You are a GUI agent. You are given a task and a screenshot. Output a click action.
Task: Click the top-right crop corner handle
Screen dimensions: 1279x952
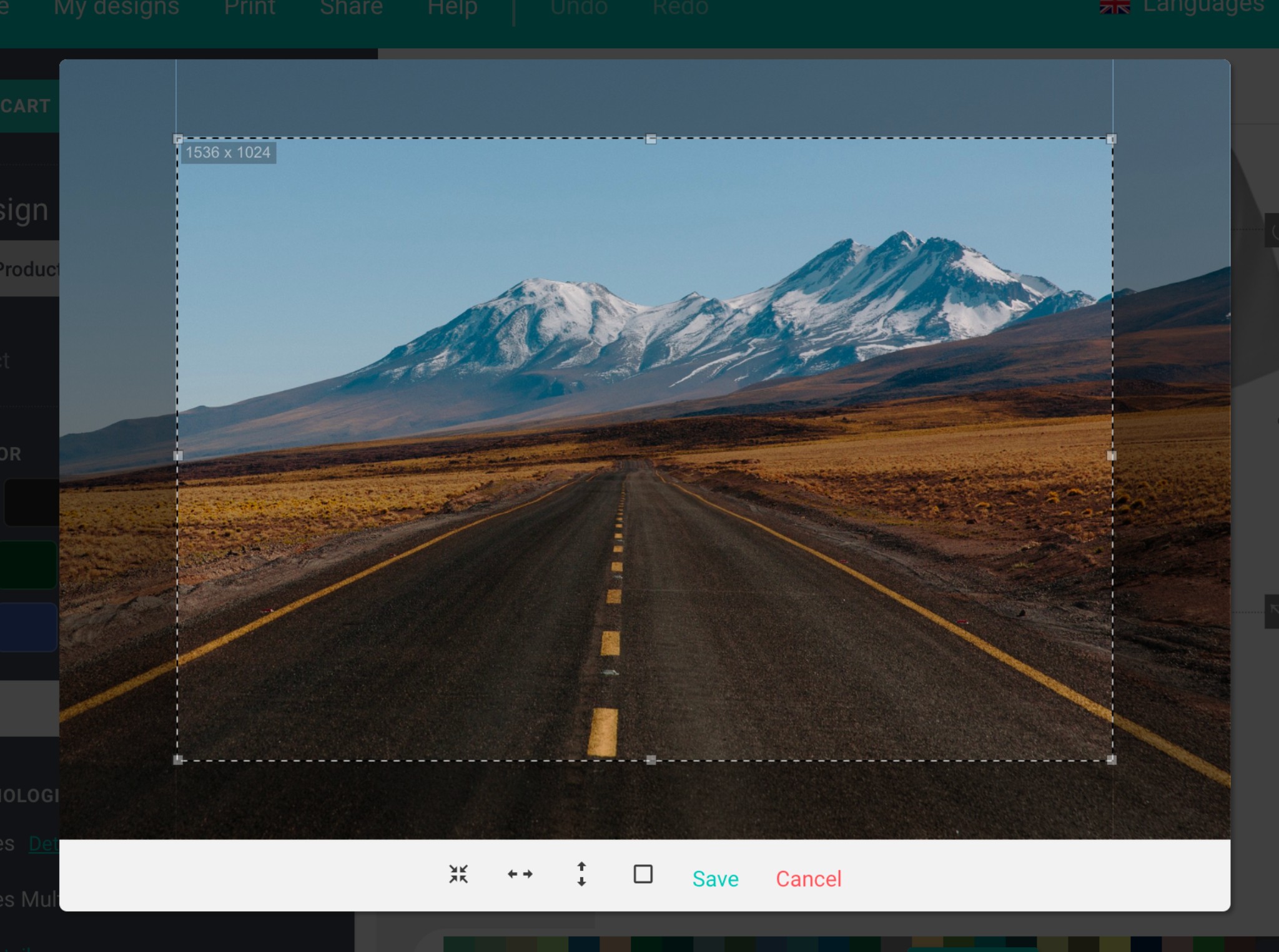pyautogui.click(x=1111, y=139)
